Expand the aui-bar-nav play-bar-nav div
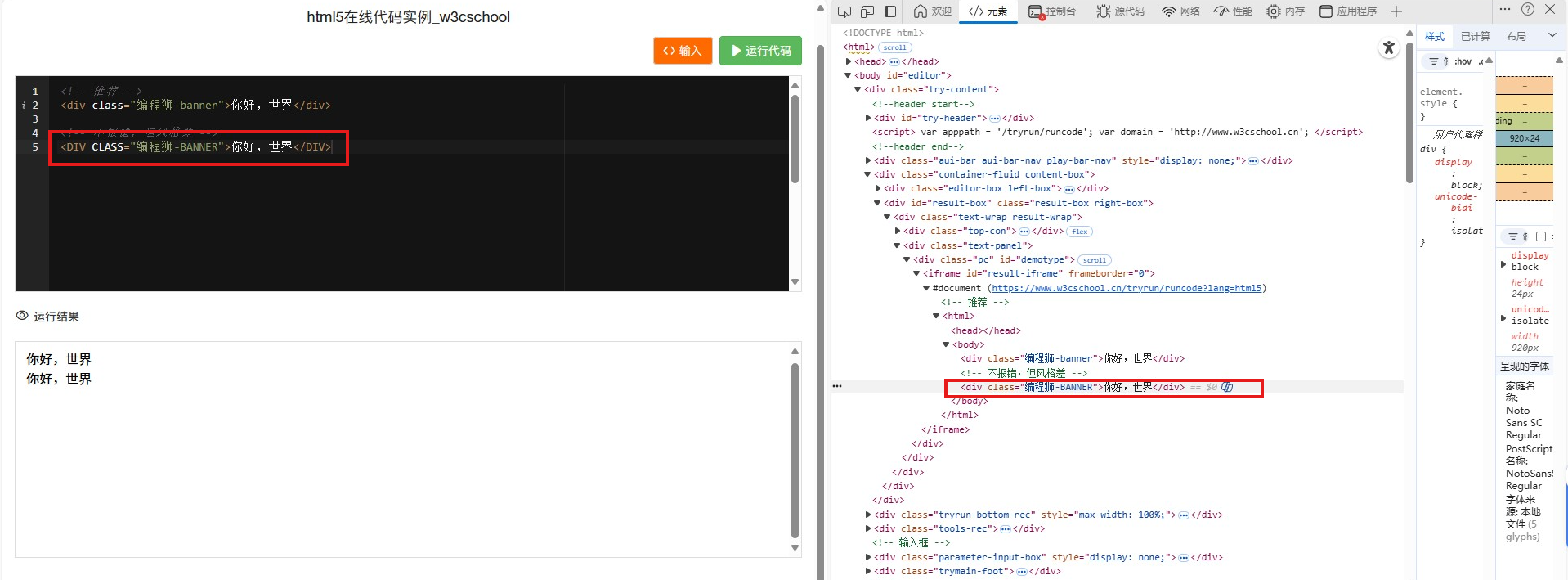 [x=867, y=160]
